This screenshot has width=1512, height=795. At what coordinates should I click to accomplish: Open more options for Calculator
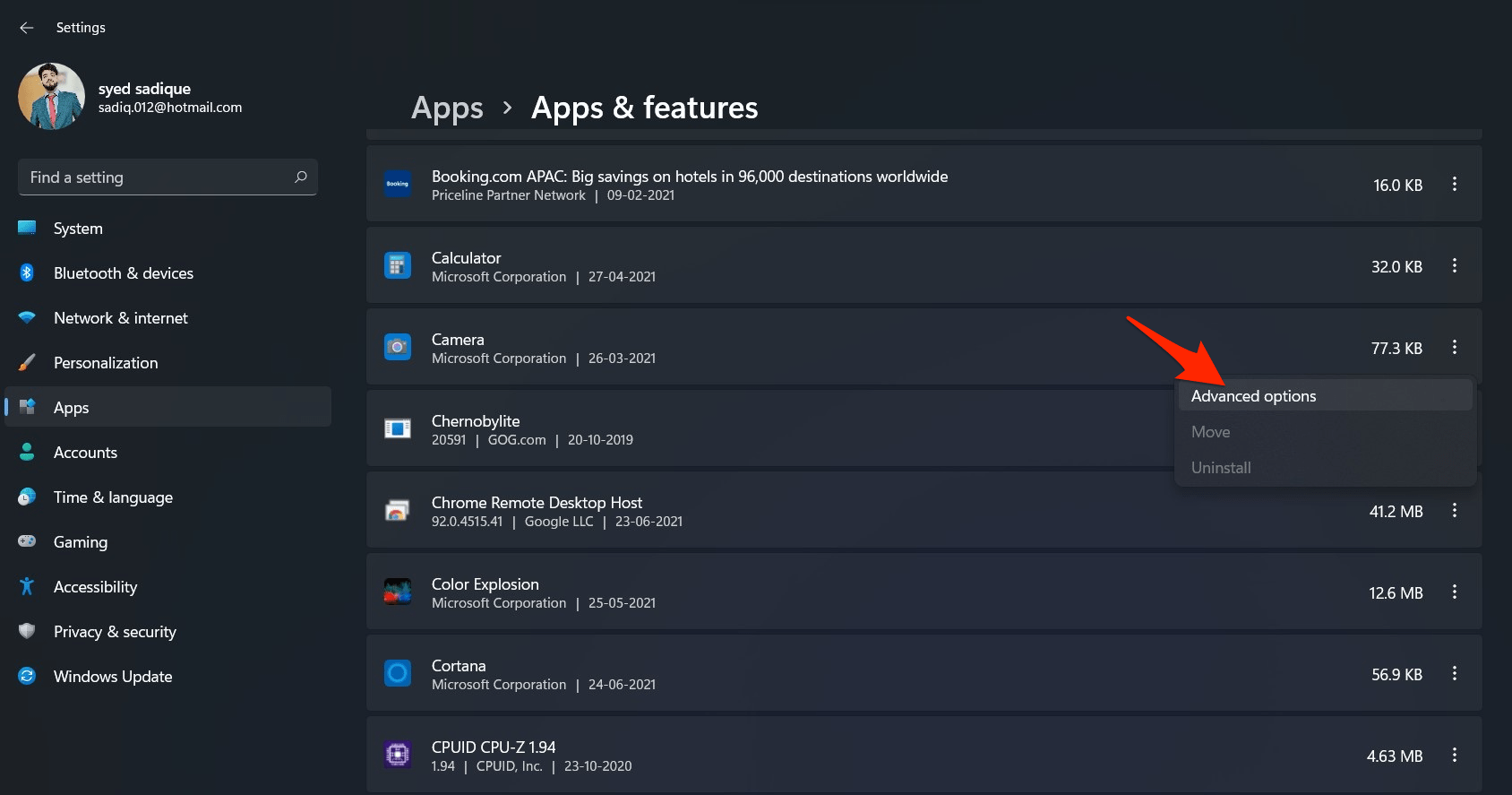[1455, 266]
